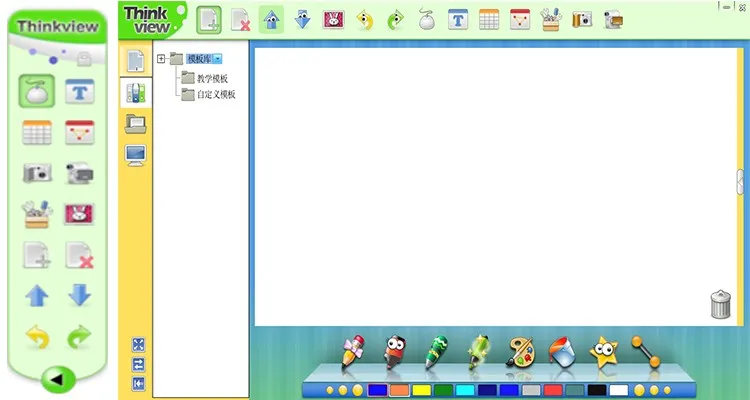This screenshot has width=750, height=400.
Task: Open camera capture in left panel
Action: coord(37,173)
